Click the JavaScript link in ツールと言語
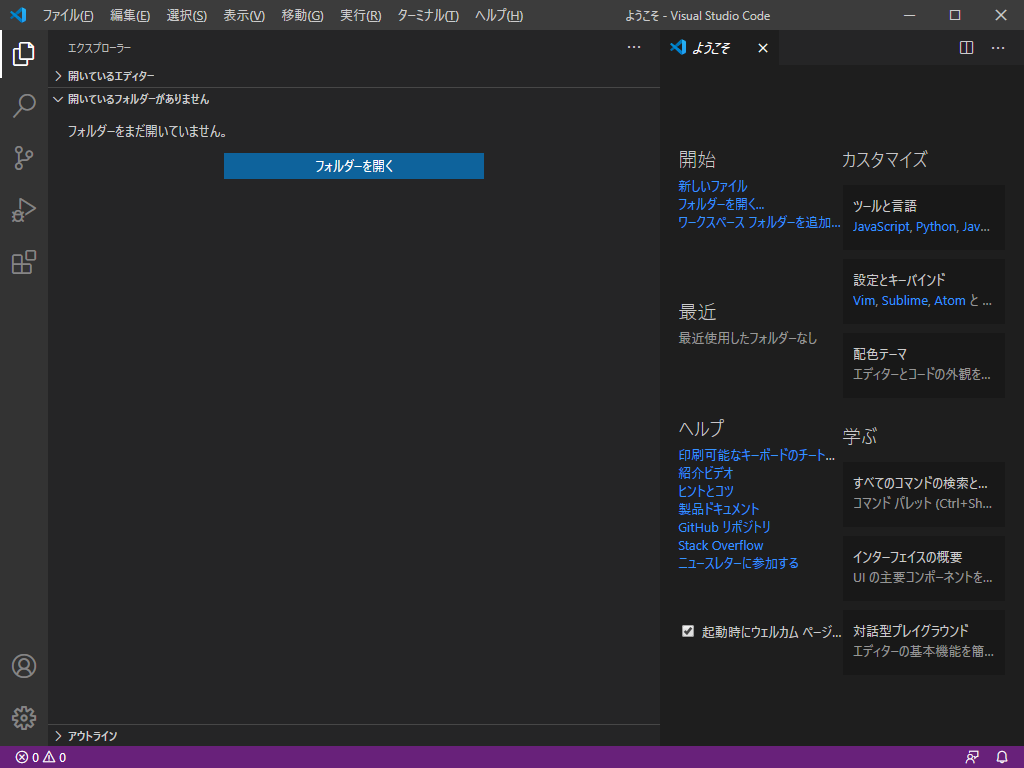Image resolution: width=1024 pixels, height=768 pixels. [x=881, y=227]
